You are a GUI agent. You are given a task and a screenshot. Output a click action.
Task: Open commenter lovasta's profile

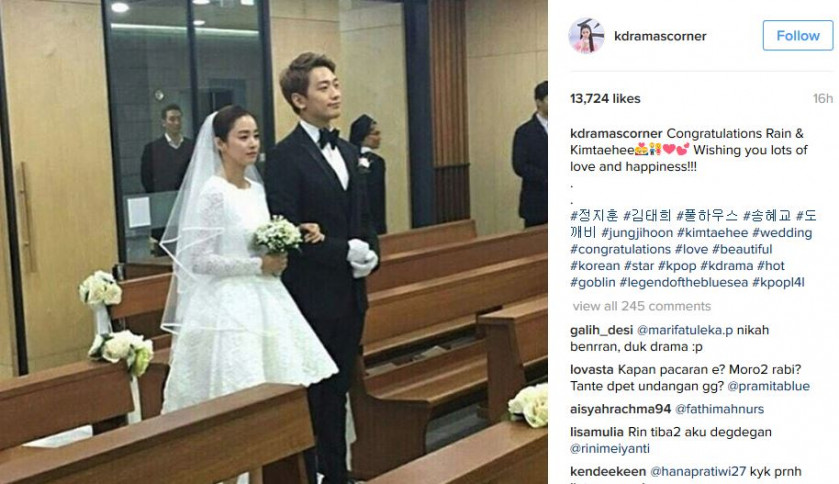click(592, 370)
